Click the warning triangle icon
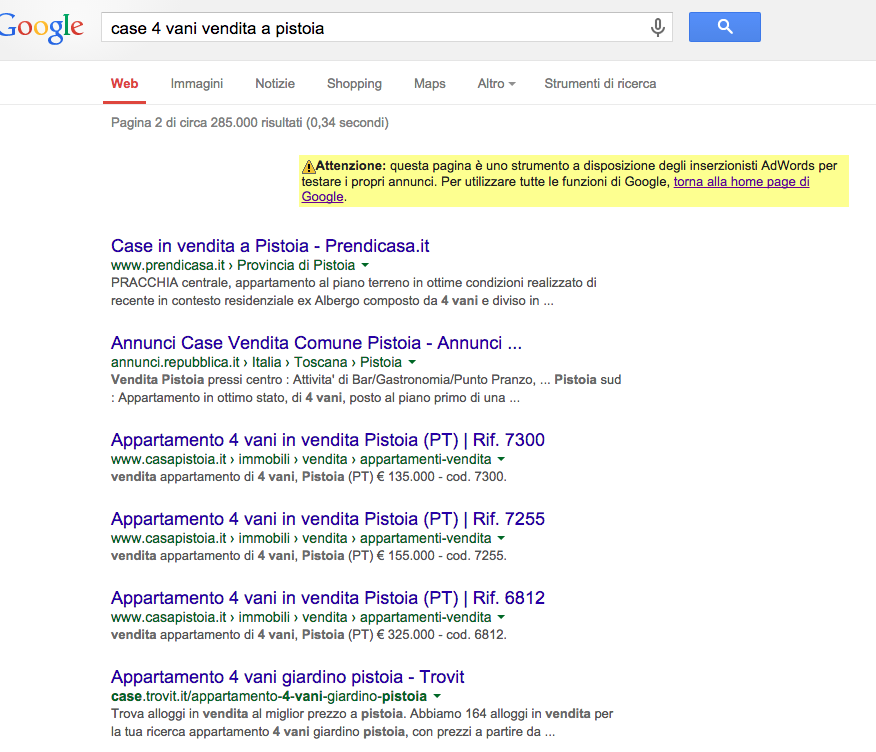 point(308,166)
